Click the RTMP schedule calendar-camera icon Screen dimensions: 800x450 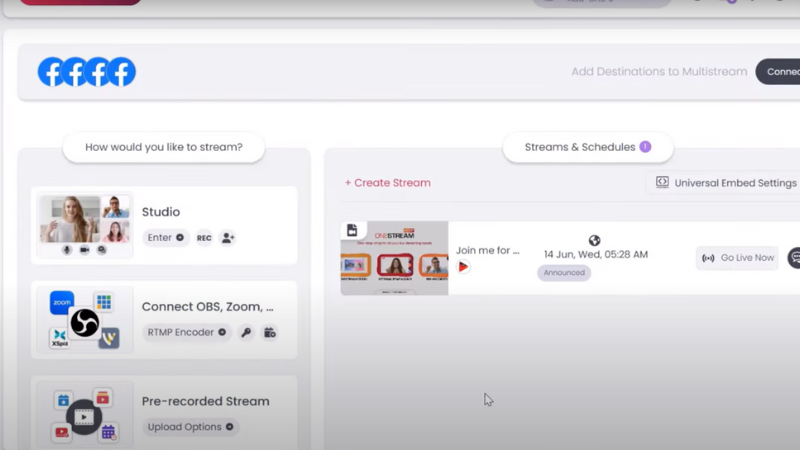(269, 333)
